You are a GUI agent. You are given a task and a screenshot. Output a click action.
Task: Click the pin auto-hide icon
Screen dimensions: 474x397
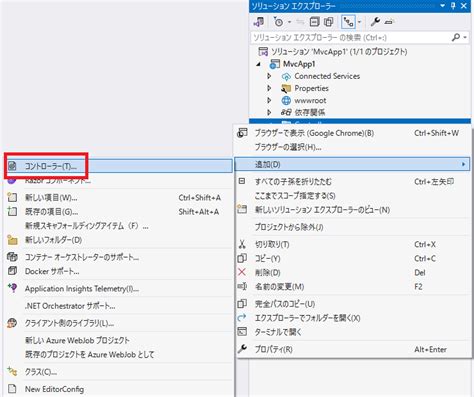click(x=453, y=6)
